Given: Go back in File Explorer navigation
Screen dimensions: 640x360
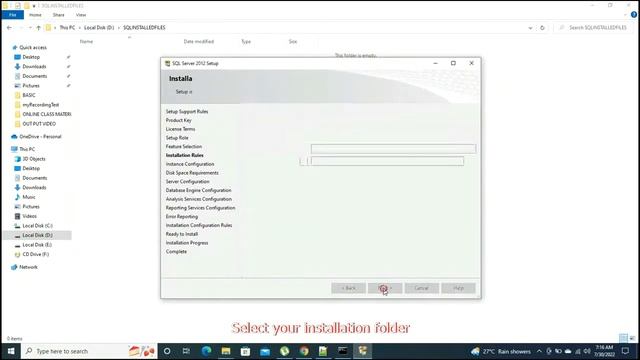Looking at the screenshot, I should coord(9,28).
